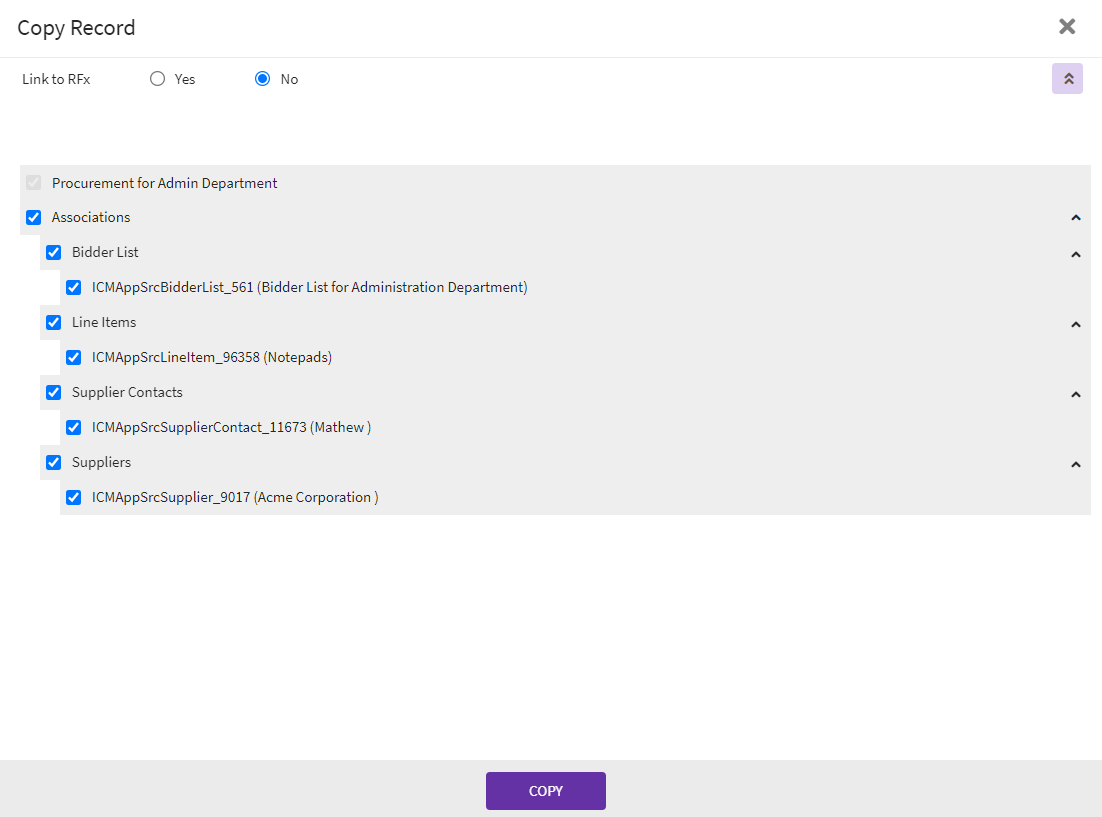The height and width of the screenshot is (817, 1102).
Task: Uncheck the Supplier Contacts checkbox
Action: pyautogui.click(x=54, y=393)
